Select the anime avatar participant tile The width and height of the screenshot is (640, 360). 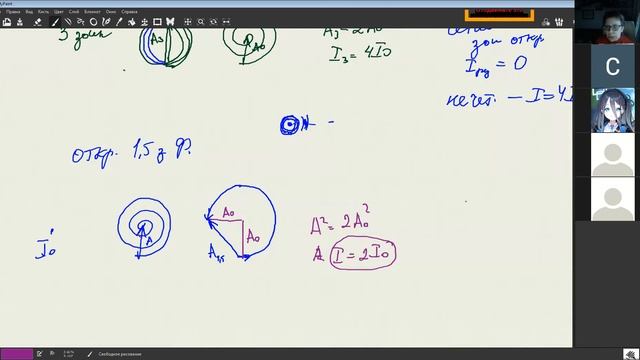(x=613, y=110)
